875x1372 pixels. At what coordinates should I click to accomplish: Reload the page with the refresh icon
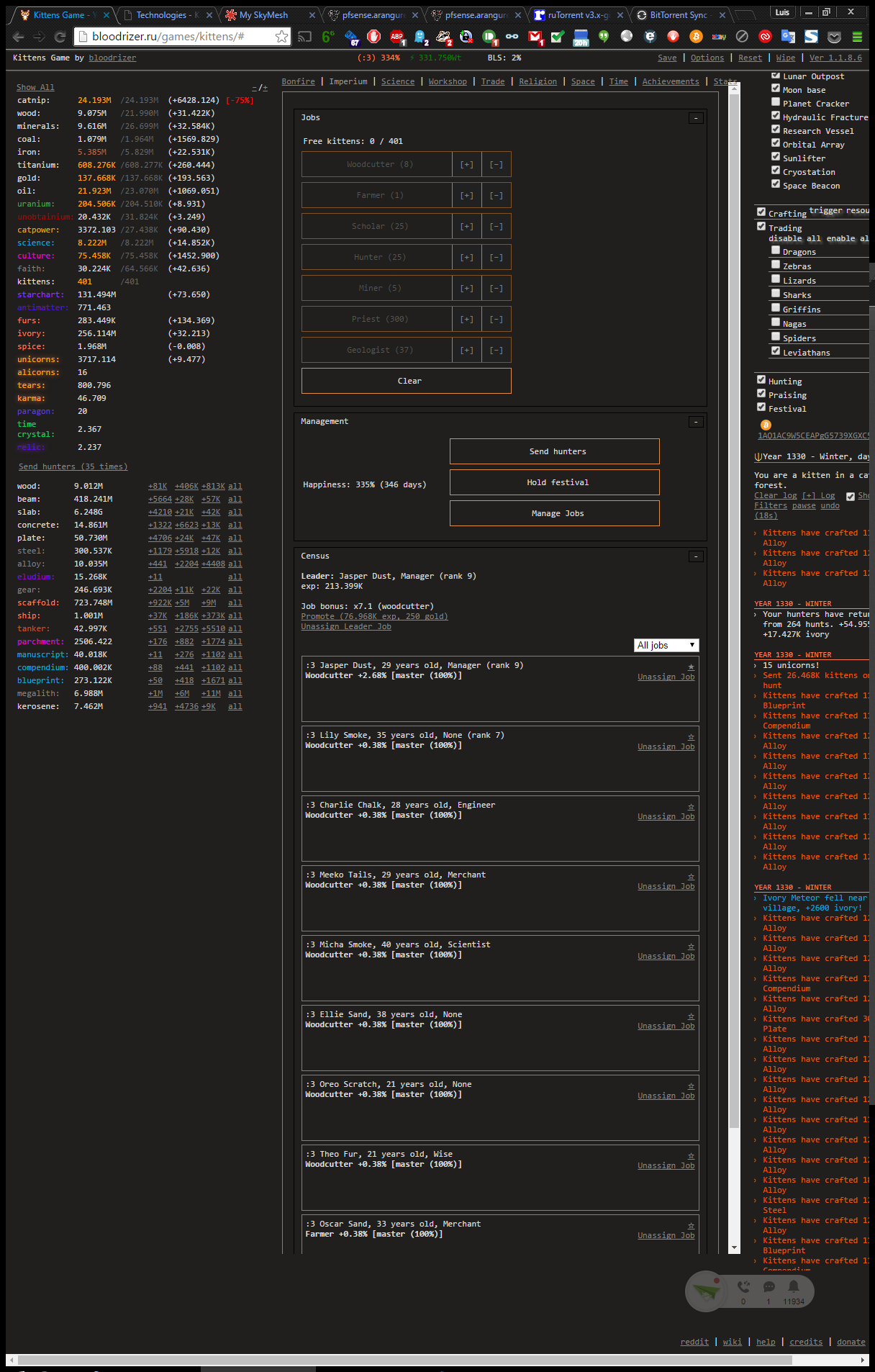[60, 37]
